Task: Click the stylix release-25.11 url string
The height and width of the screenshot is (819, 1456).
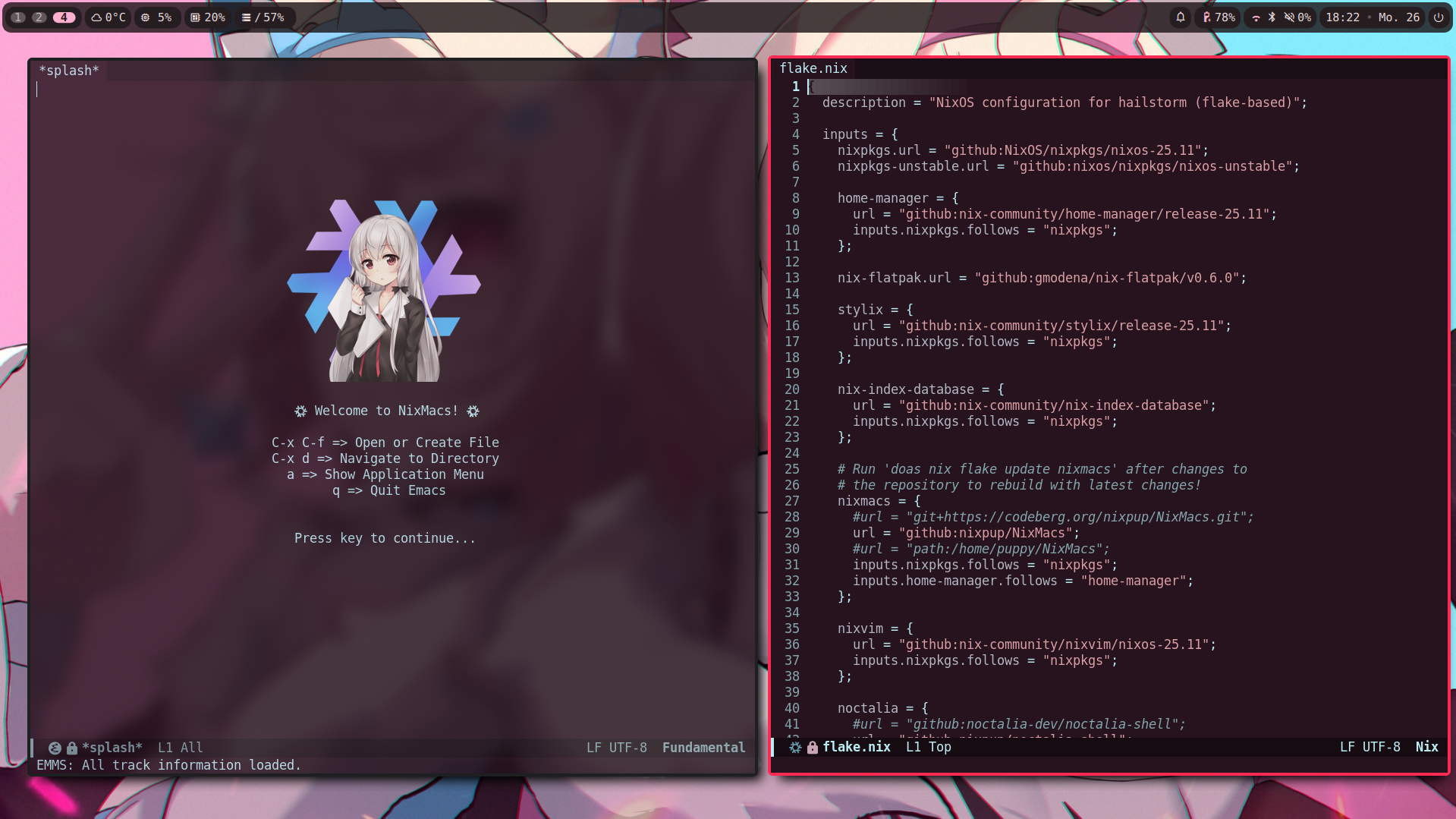Action: click(x=1061, y=325)
